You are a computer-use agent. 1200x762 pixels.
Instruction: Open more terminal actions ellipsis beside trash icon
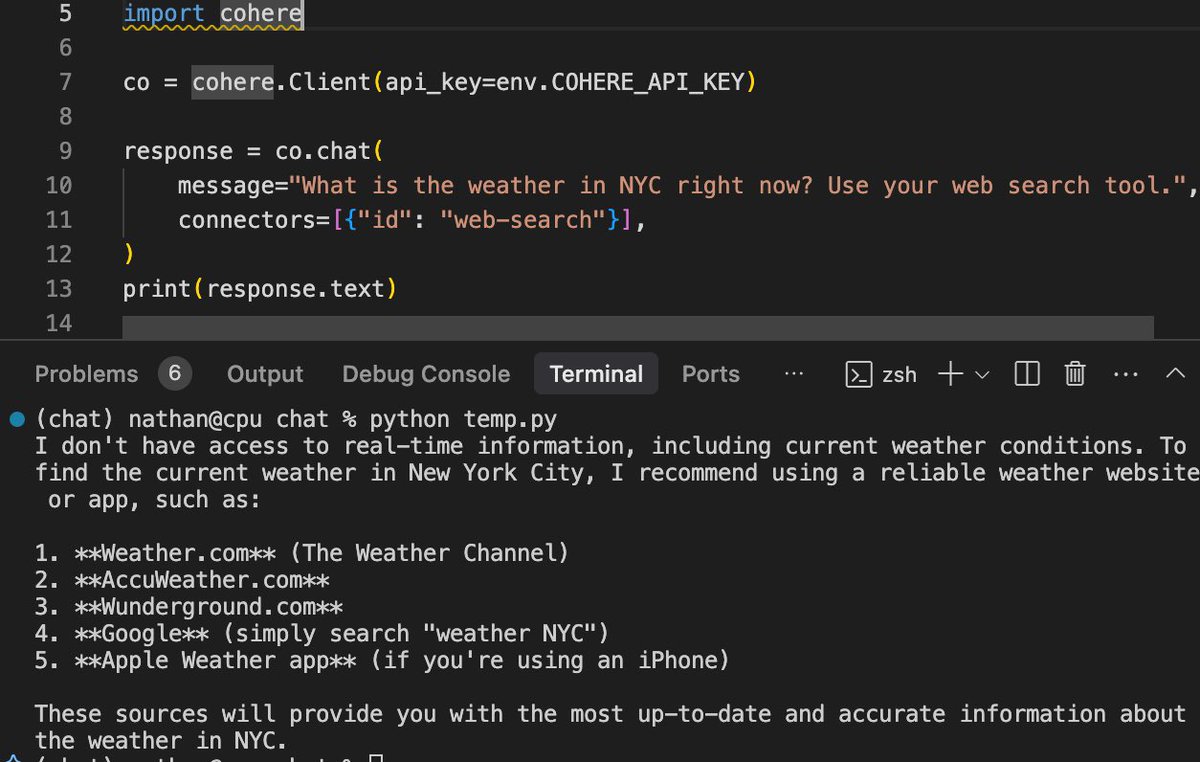tap(1125, 374)
